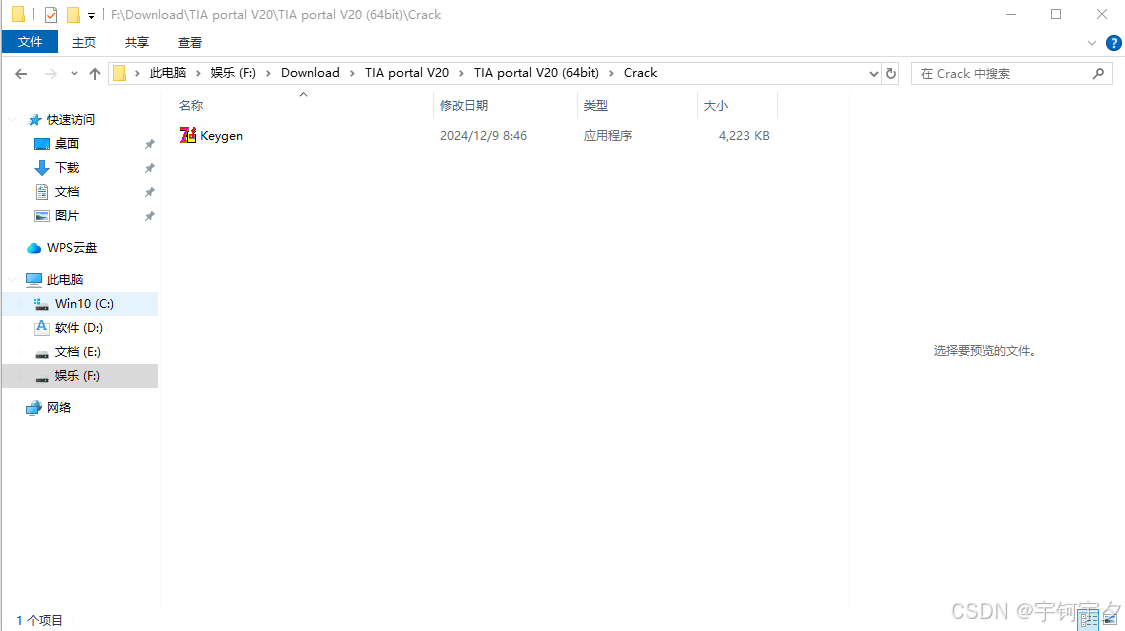This screenshot has width=1125, height=631.
Task: Click the refresh button beside address bar
Action: 891,73
